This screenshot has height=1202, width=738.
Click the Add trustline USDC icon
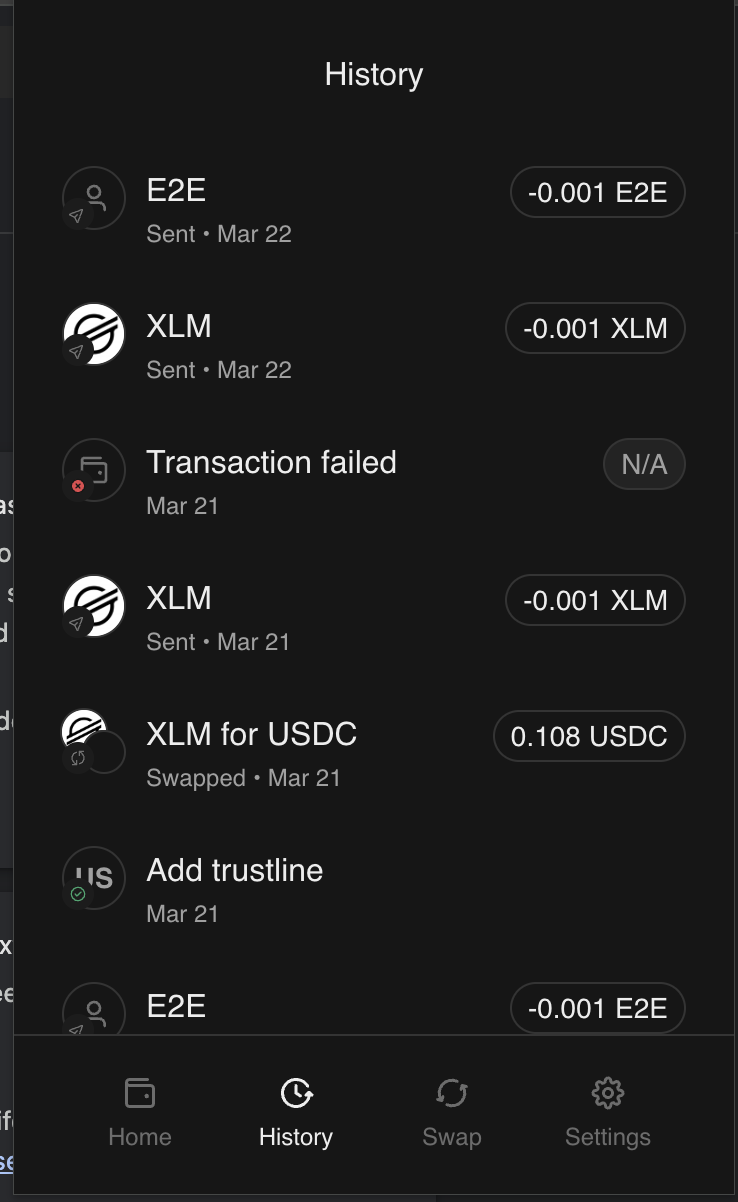(94, 877)
